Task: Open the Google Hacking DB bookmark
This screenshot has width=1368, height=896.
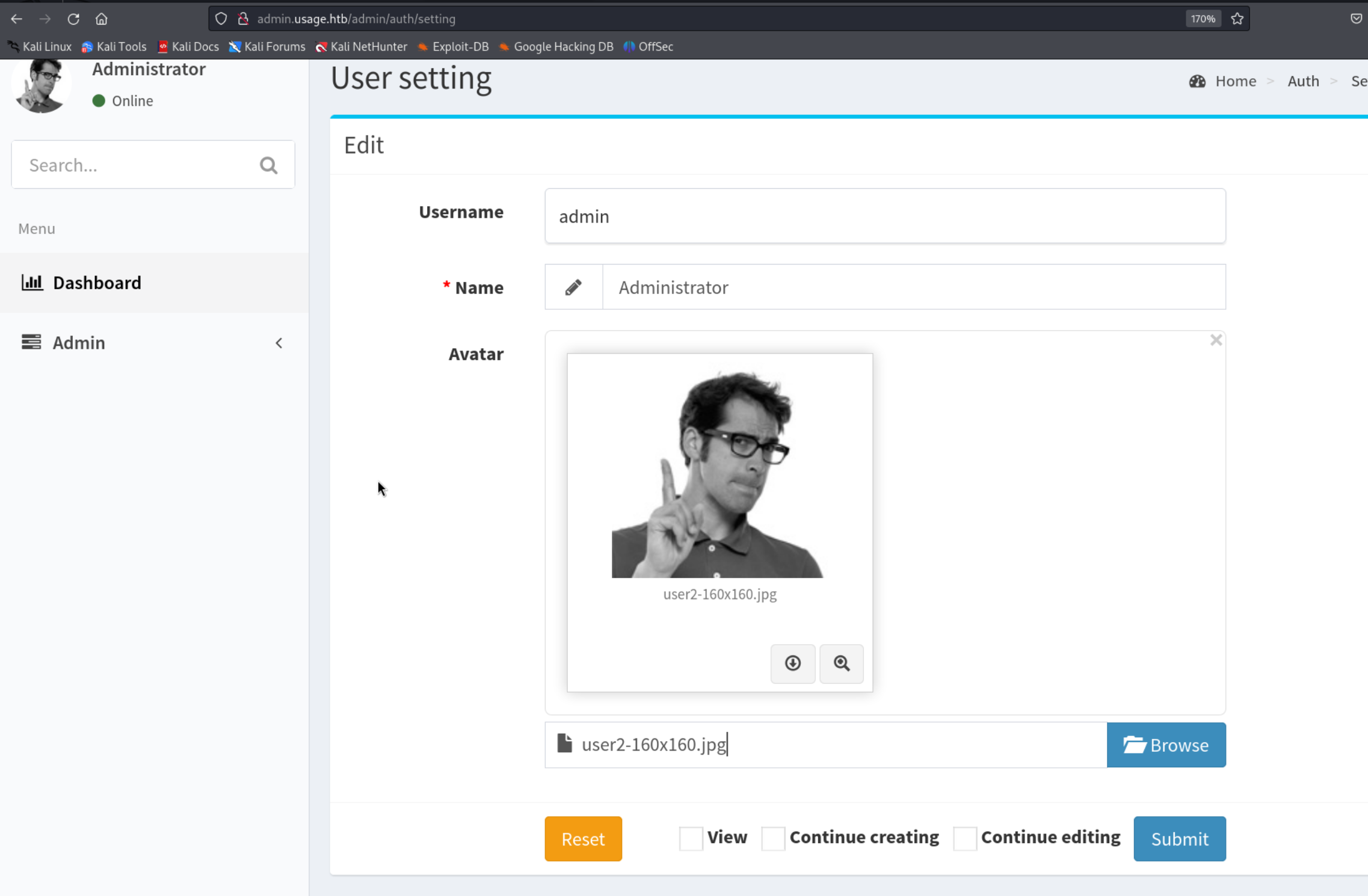Action: [556, 46]
